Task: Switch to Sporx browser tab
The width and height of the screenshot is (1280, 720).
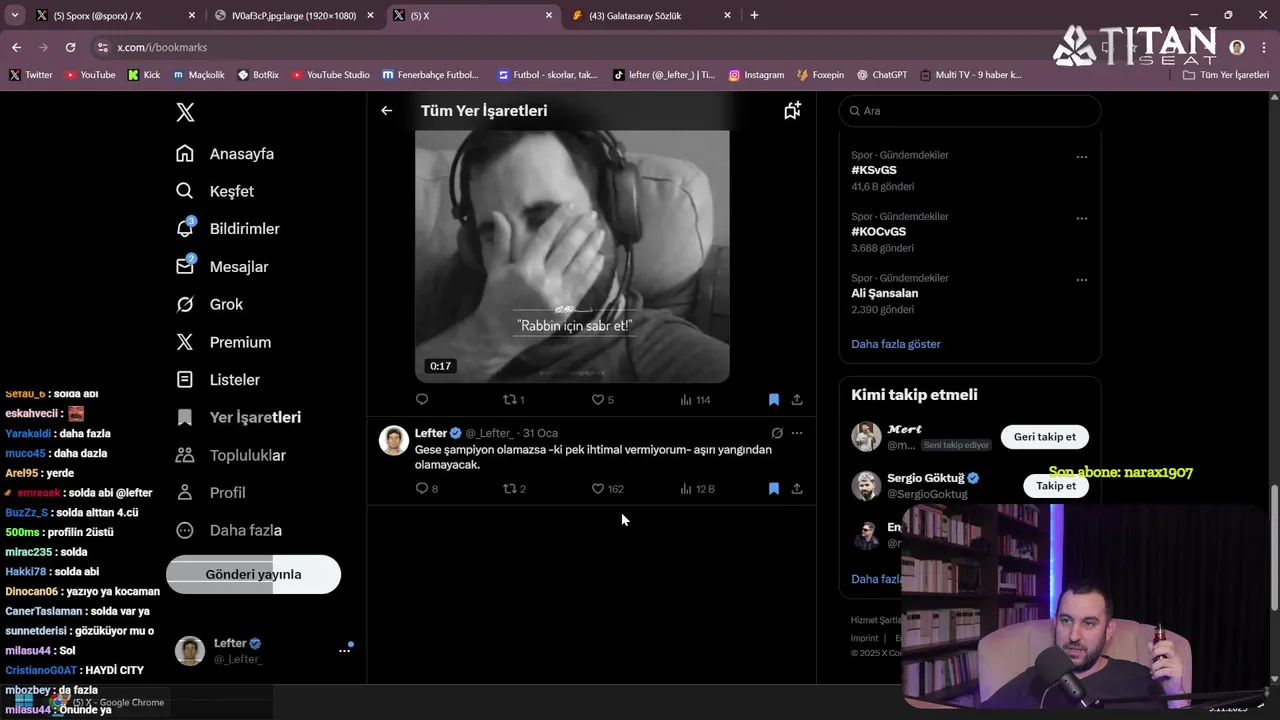Action: point(115,15)
